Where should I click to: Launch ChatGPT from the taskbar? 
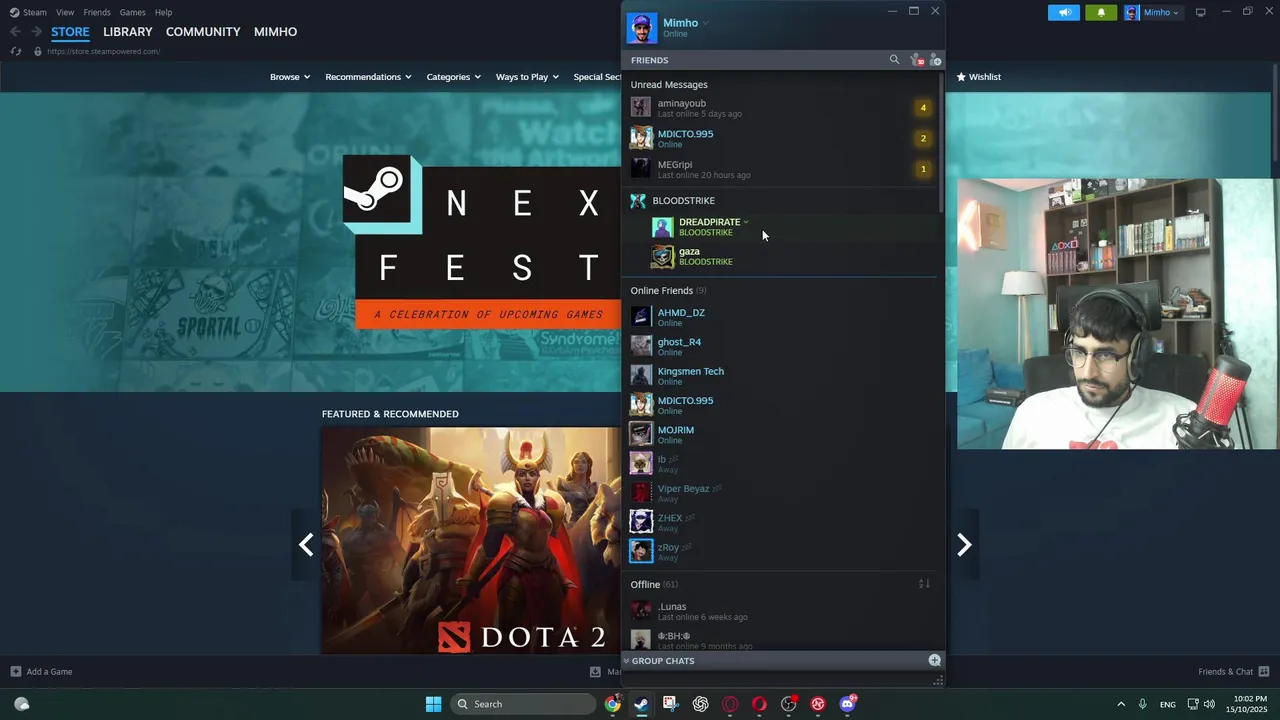(700, 704)
